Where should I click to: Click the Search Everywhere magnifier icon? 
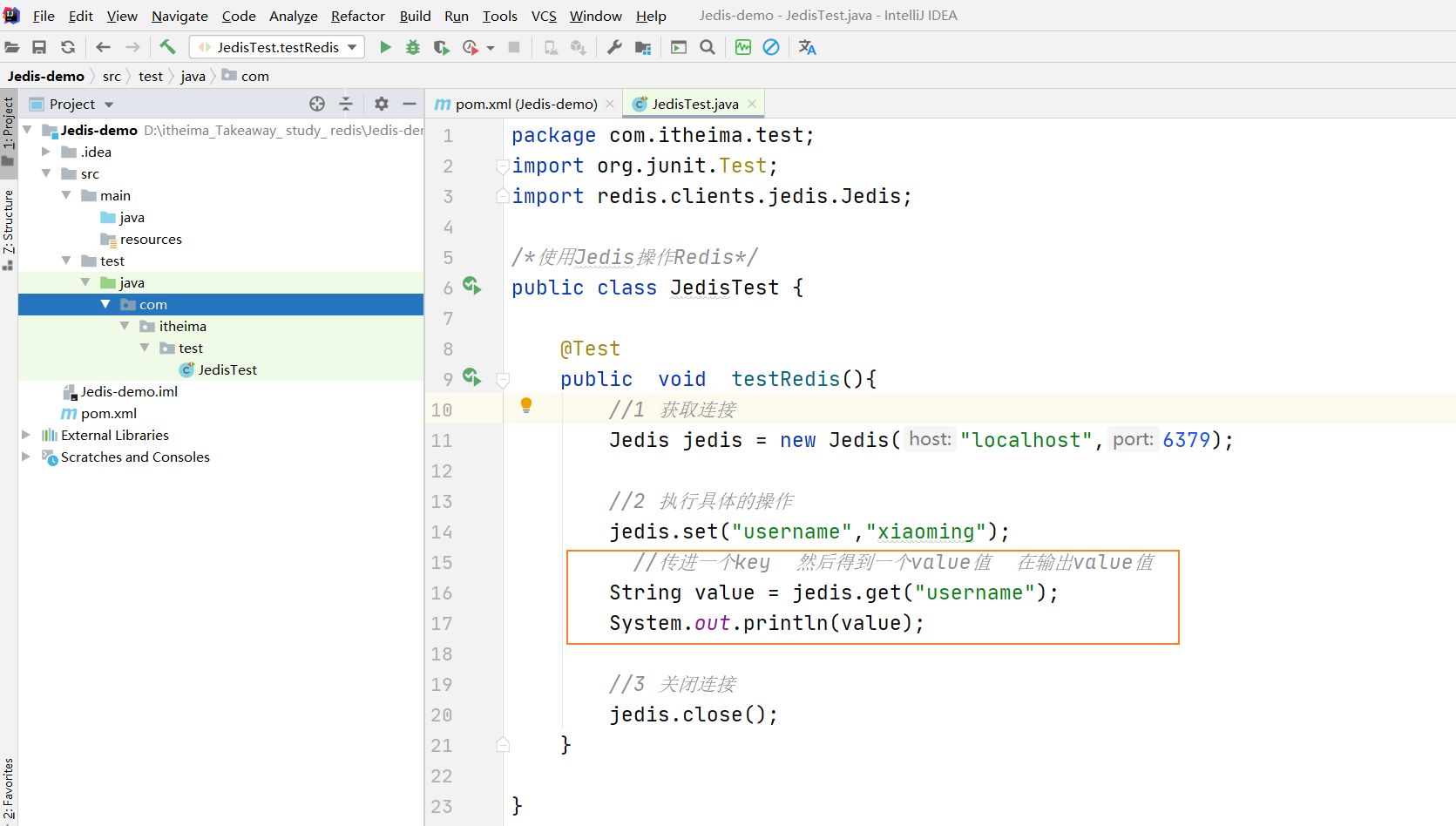(708, 47)
